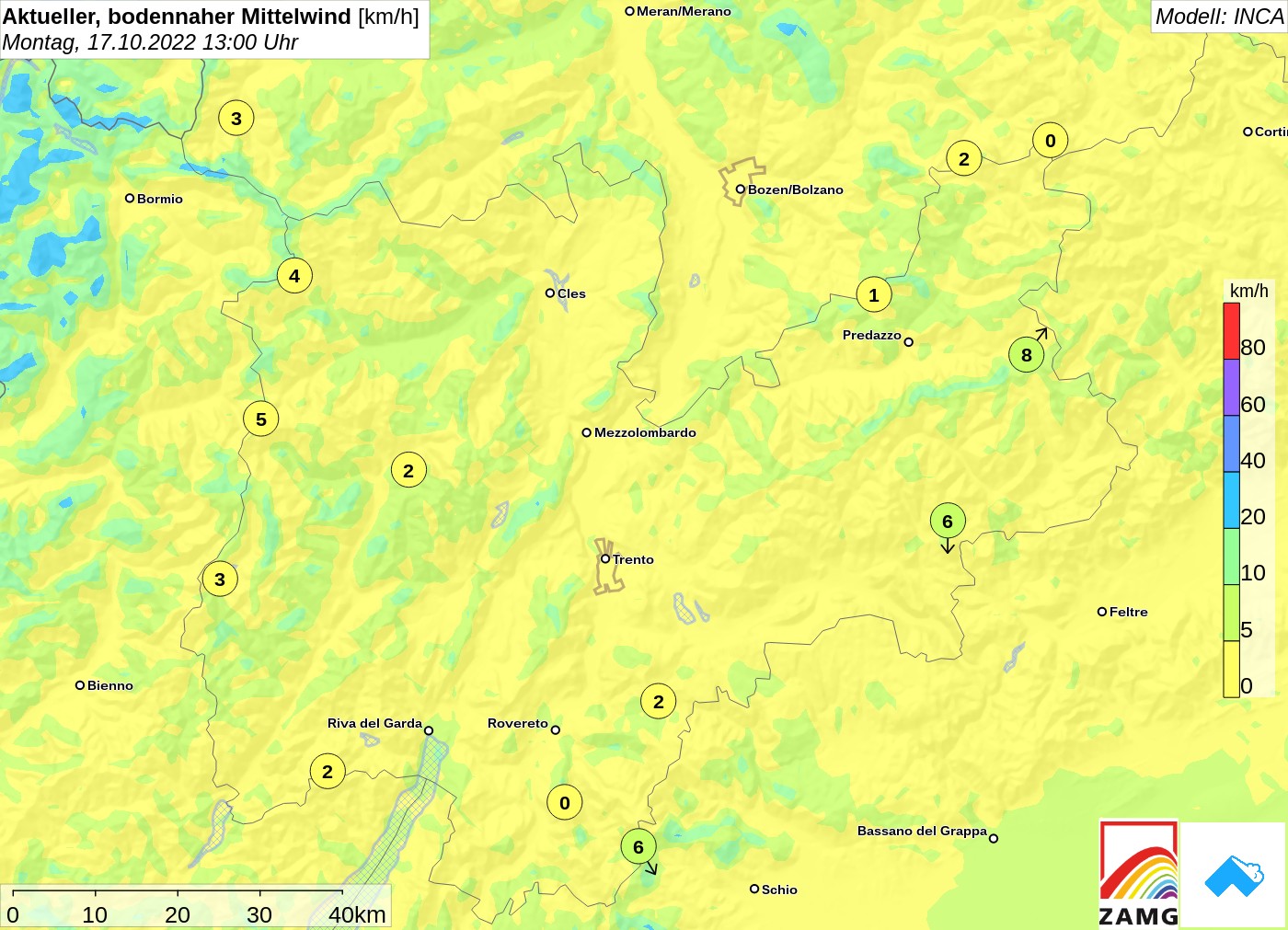Click the blue 40–60 km/h legend color
The height and width of the screenshot is (930, 1288).
[1231, 443]
